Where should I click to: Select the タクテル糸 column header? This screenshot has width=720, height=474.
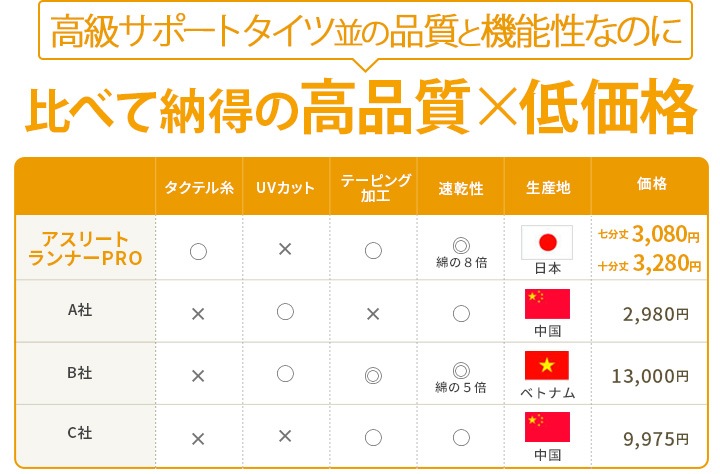coord(198,188)
